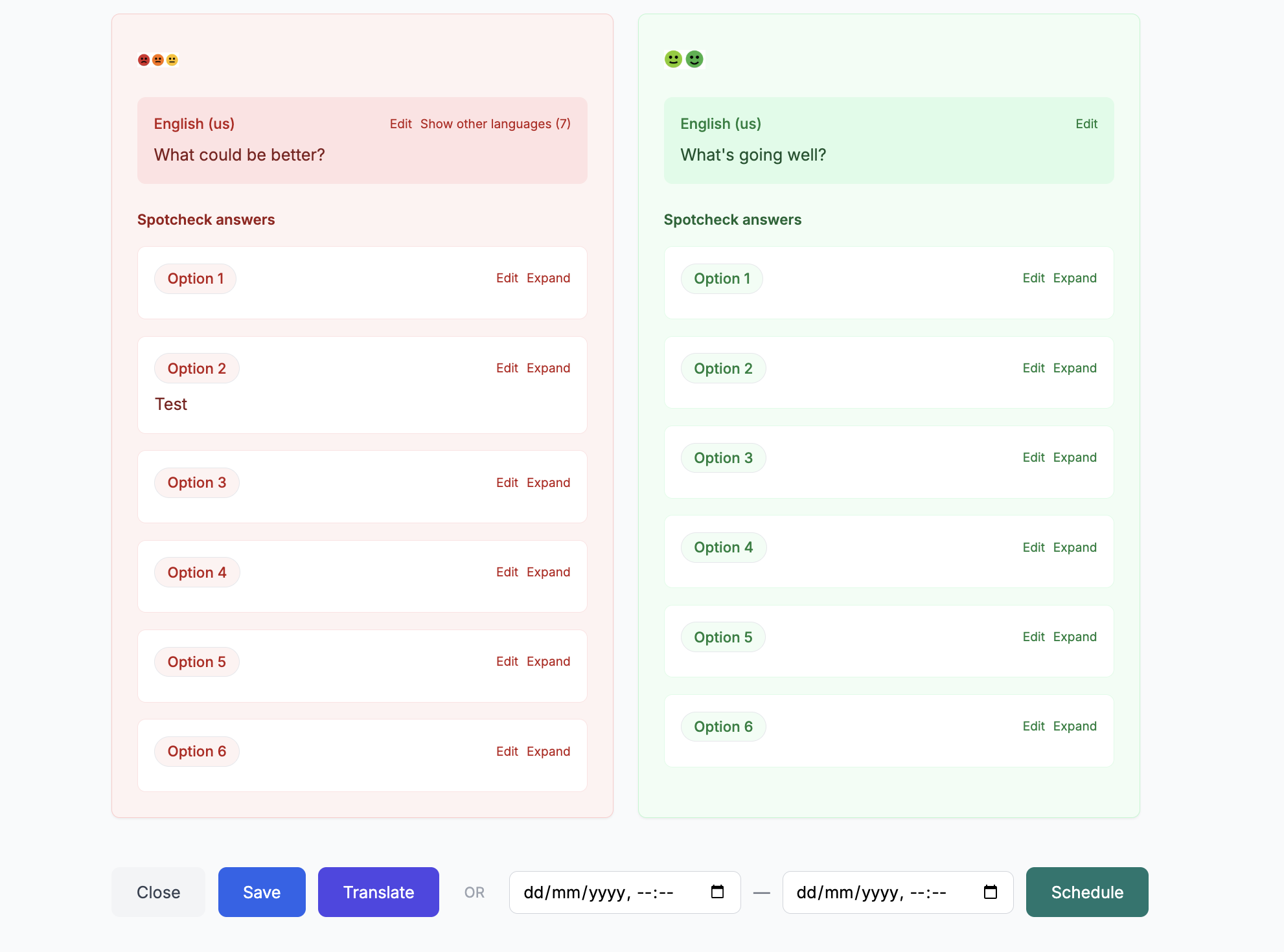Expand Option 2 containing 'Test'

548,368
